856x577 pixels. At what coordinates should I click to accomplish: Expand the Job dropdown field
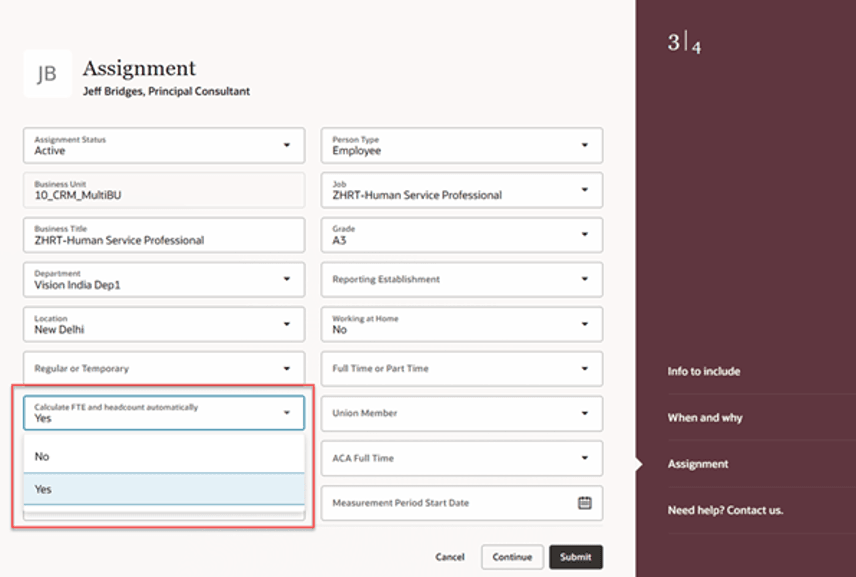462,190
